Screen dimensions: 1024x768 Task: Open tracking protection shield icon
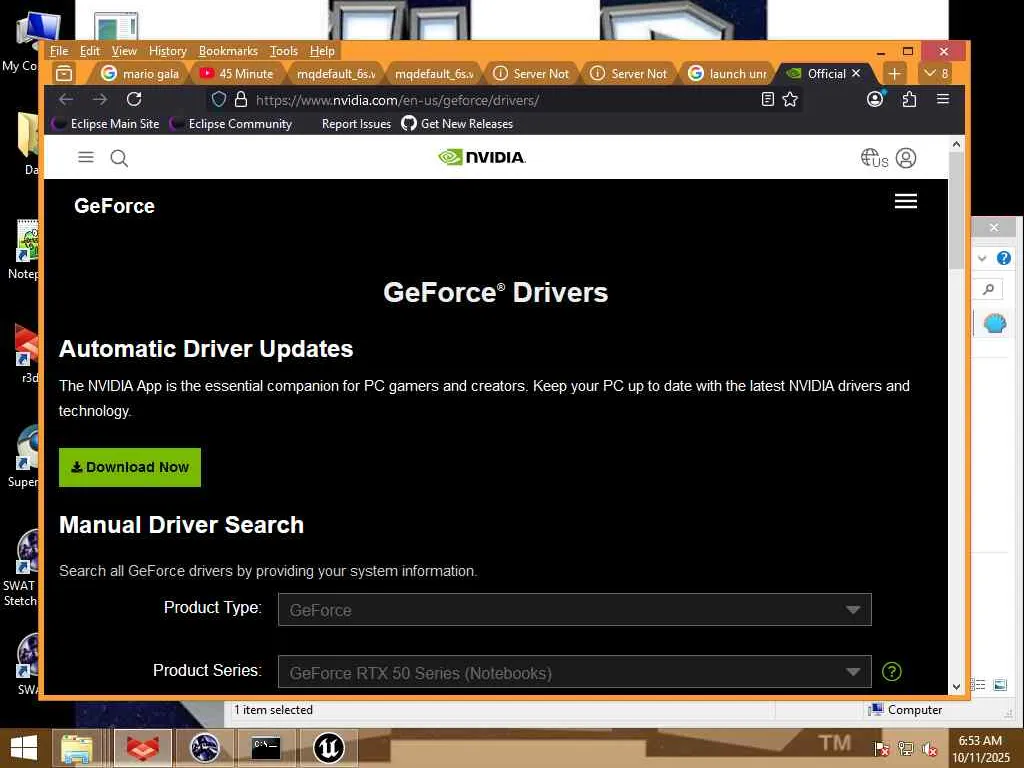pyautogui.click(x=219, y=99)
